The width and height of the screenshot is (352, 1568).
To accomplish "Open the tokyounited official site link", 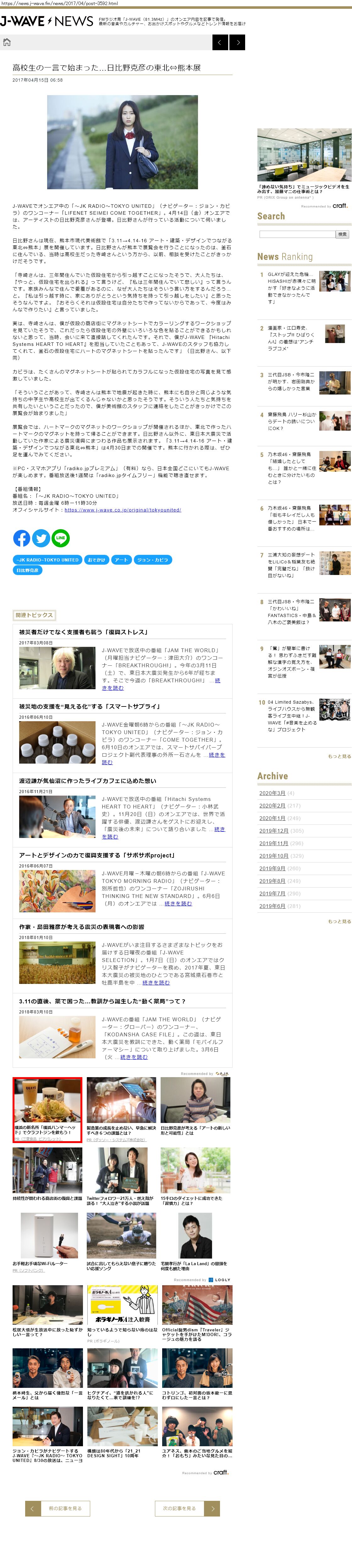I will 123,510.
